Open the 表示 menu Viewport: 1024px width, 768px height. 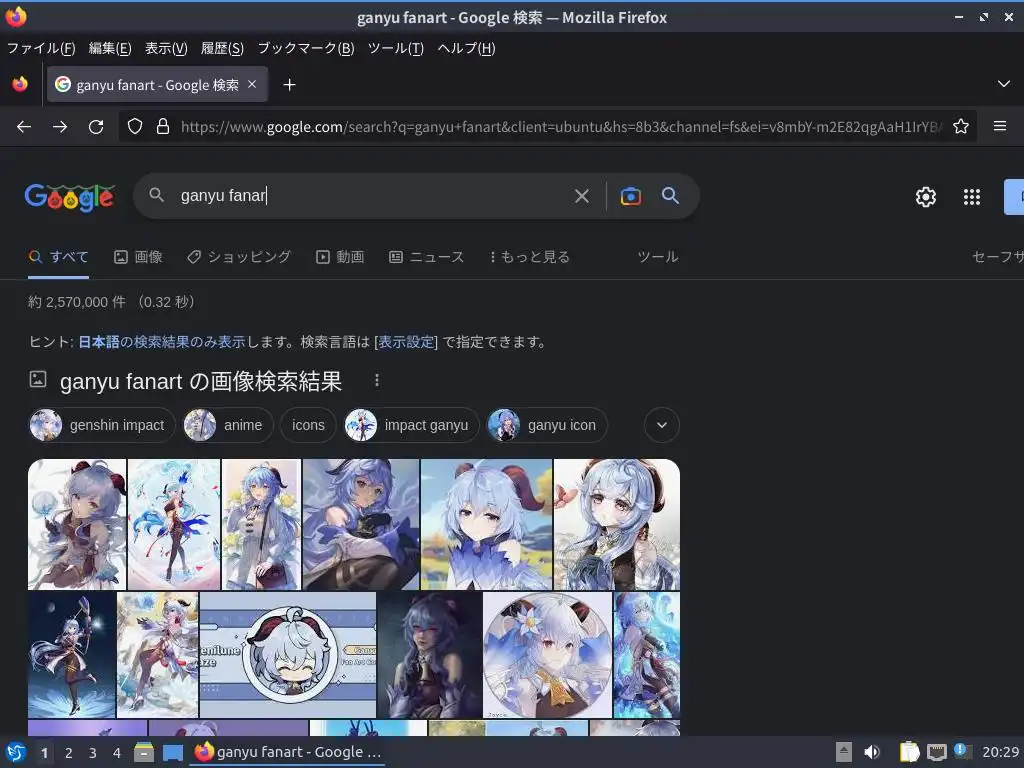[166, 48]
